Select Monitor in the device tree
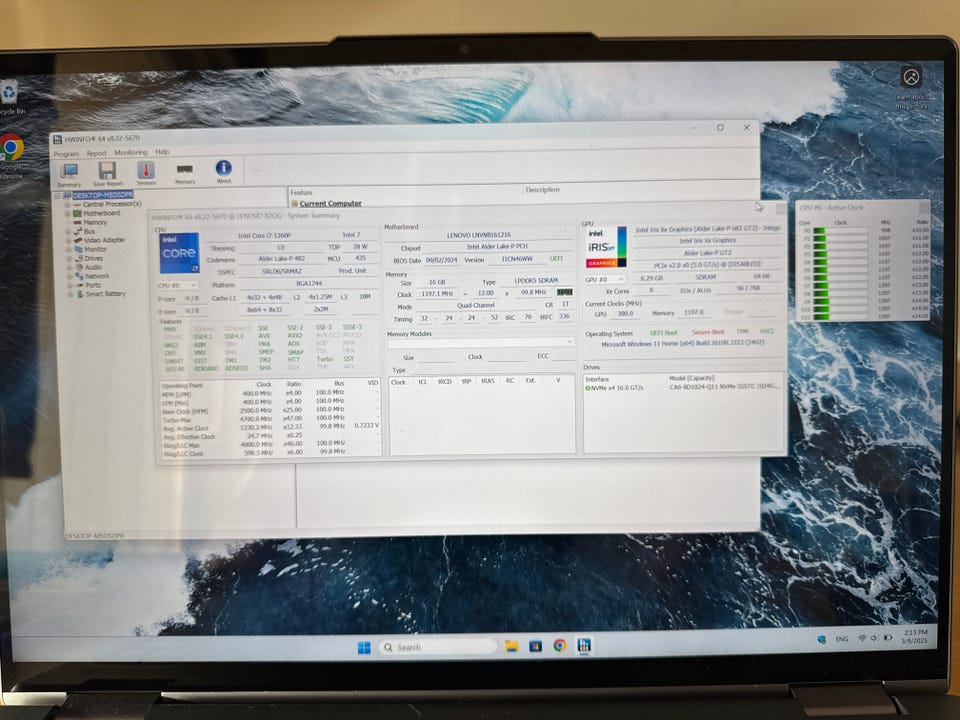The image size is (960, 720). pyautogui.click(x=95, y=249)
